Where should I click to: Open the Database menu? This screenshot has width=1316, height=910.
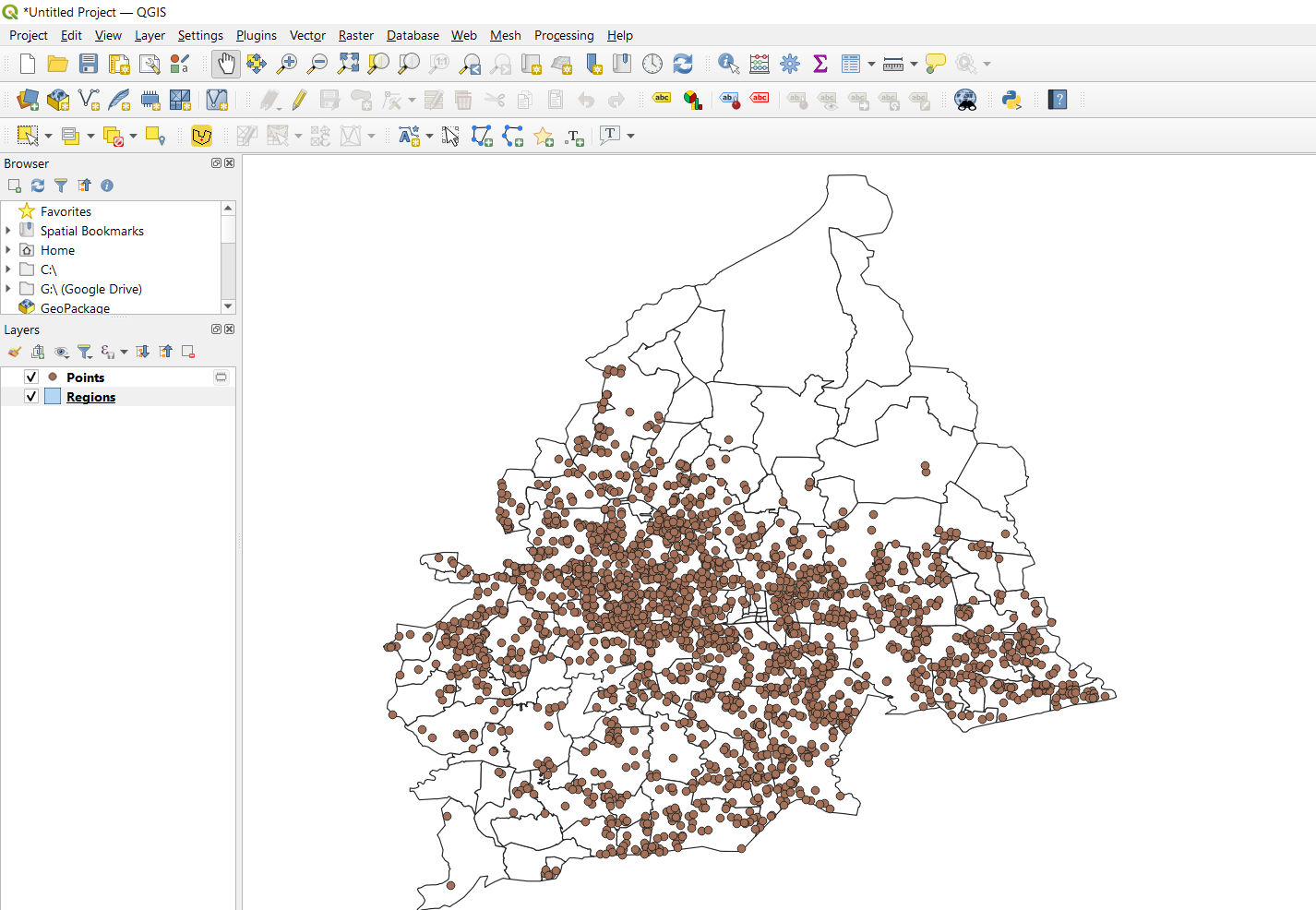pyautogui.click(x=413, y=35)
